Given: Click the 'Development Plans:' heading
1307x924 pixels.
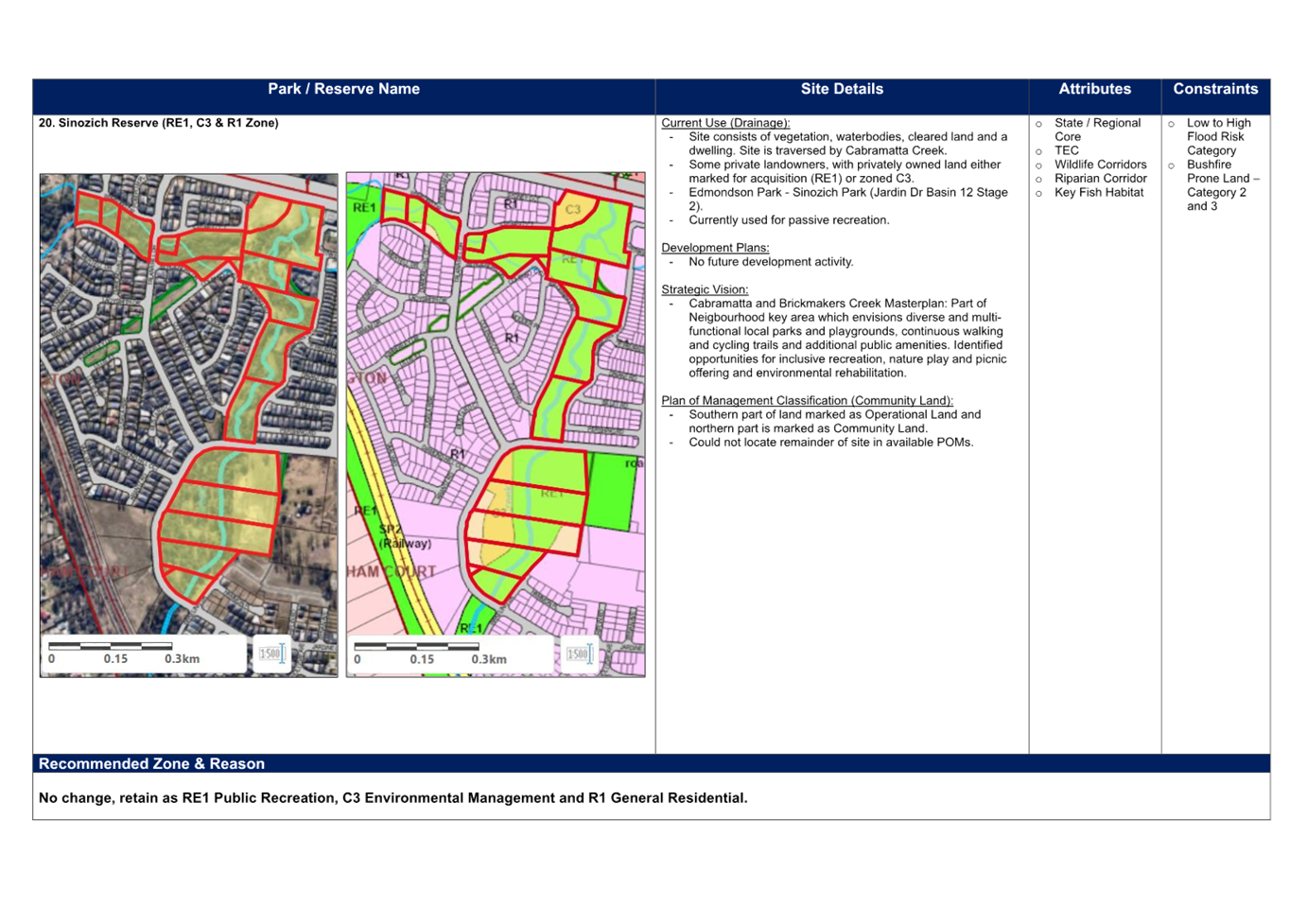Looking at the screenshot, I should [715, 248].
